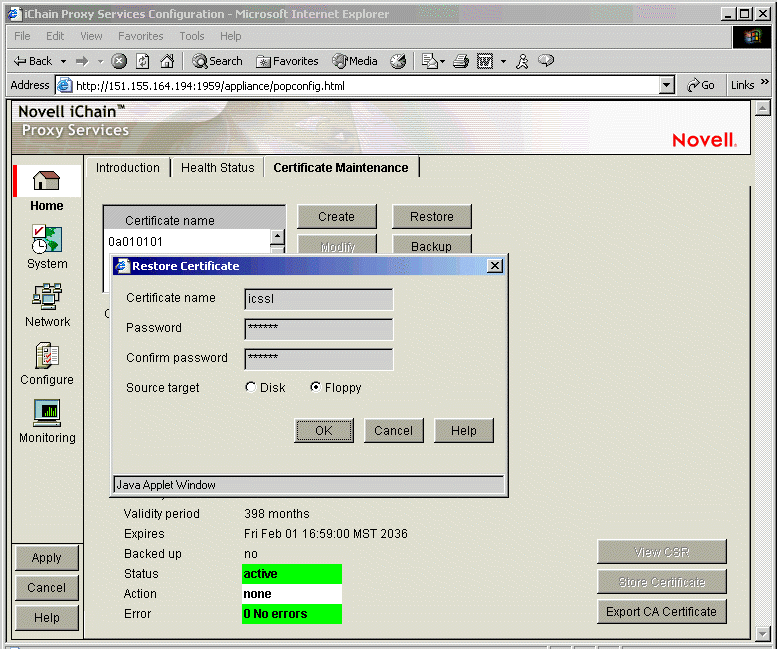Screen dimensions: 777x649
Task: Expand the address bar URL dropdown
Action: (667, 86)
